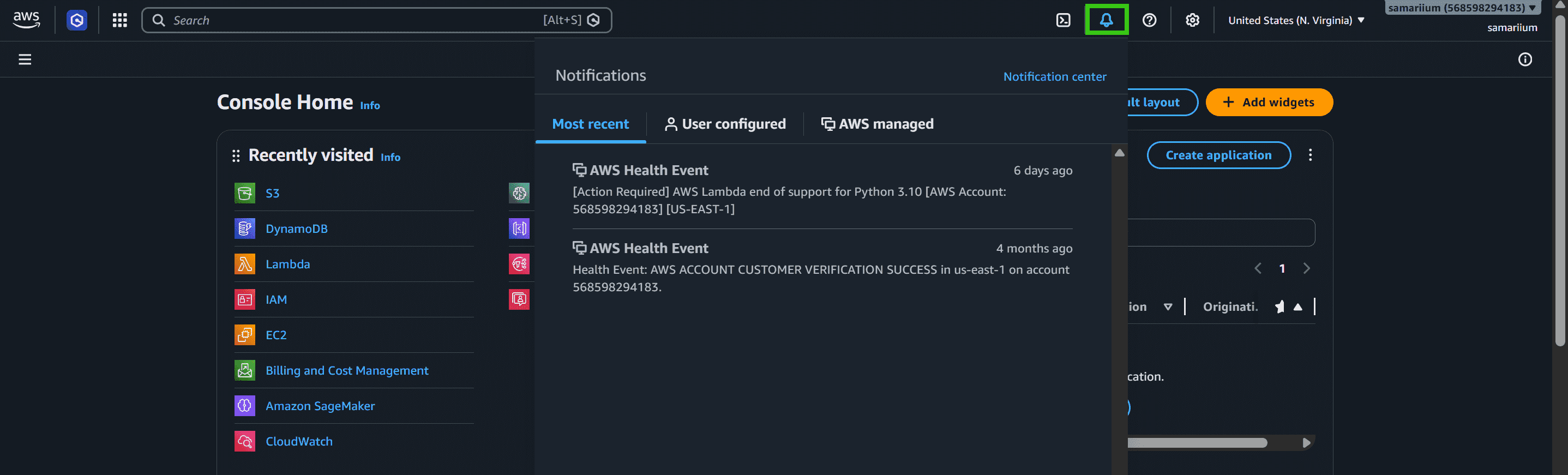Screen dimensions: 1568x475
Task: Launch CloudShell from the terminal icon
Action: pyautogui.click(x=1063, y=20)
